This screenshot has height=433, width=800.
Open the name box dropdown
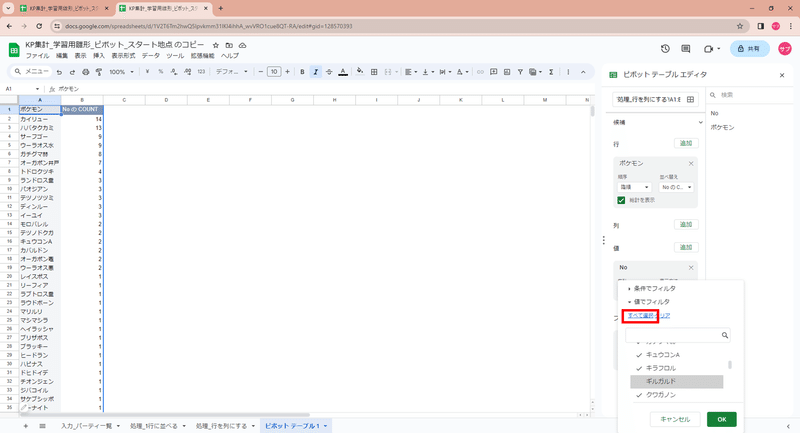click(37, 89)
